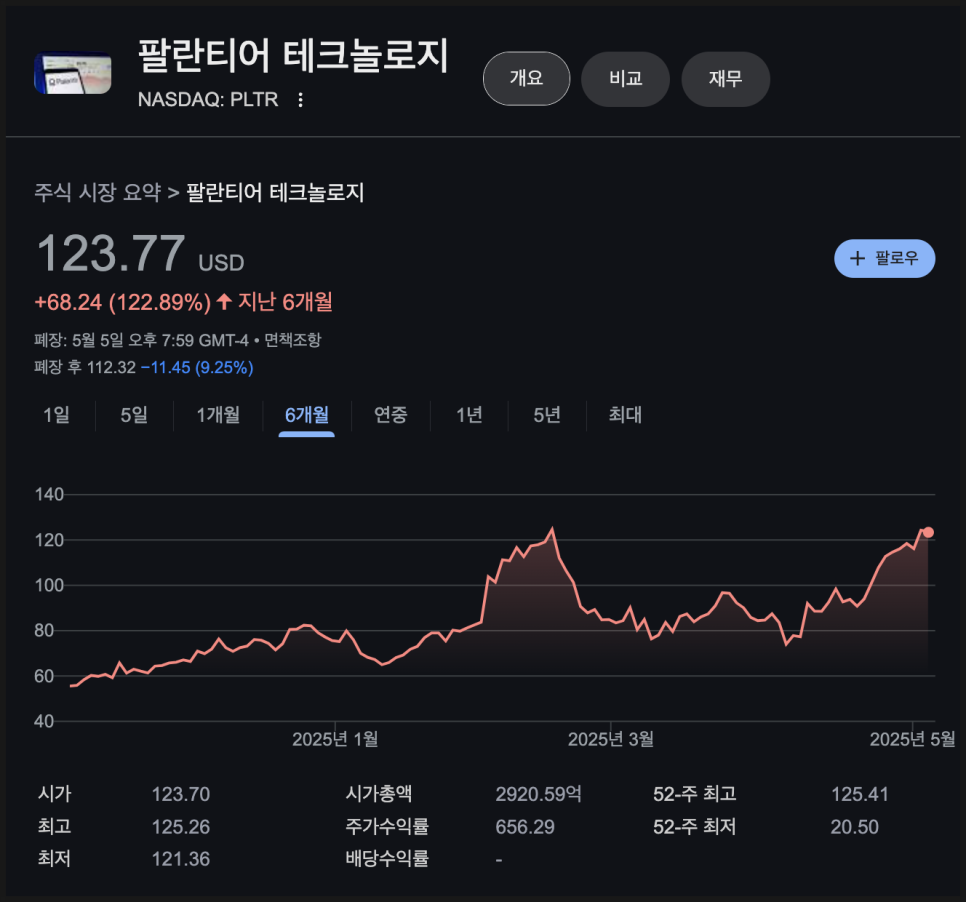966x902 pixels.
Task: Select the 6개월 range tab
Action: tap(306, 415)
